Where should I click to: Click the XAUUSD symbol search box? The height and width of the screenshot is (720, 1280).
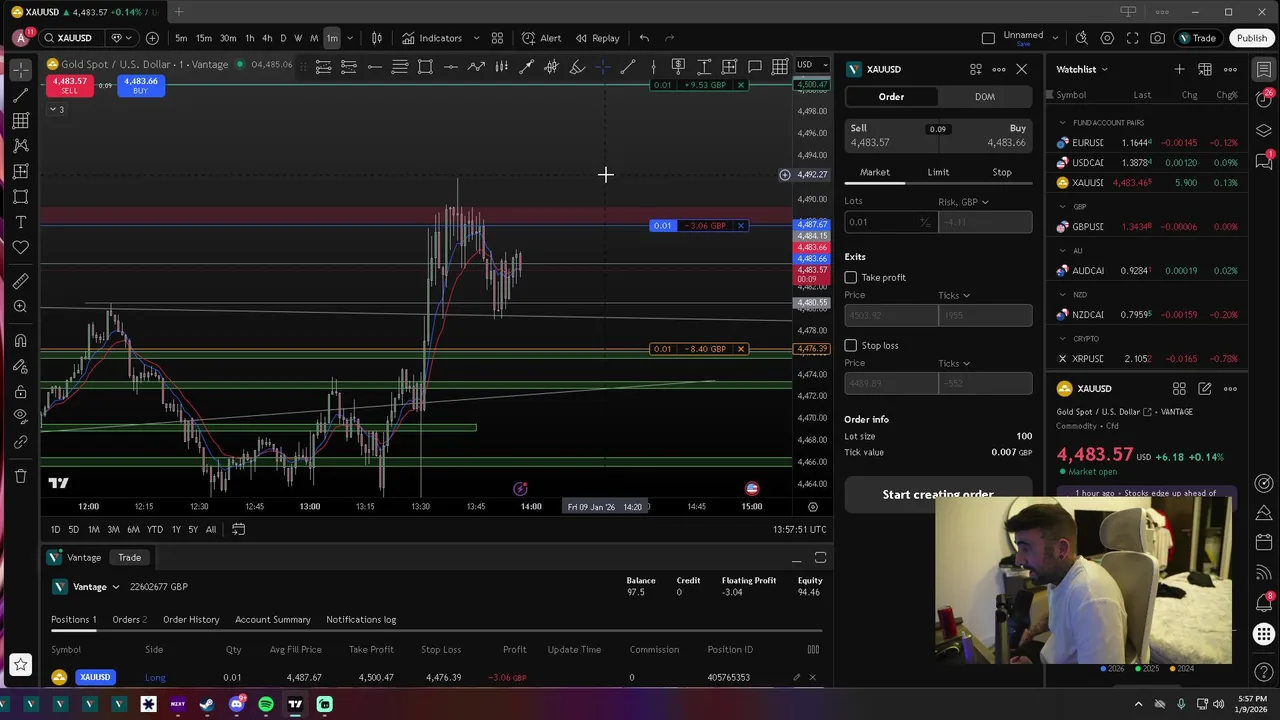(72, 38)
